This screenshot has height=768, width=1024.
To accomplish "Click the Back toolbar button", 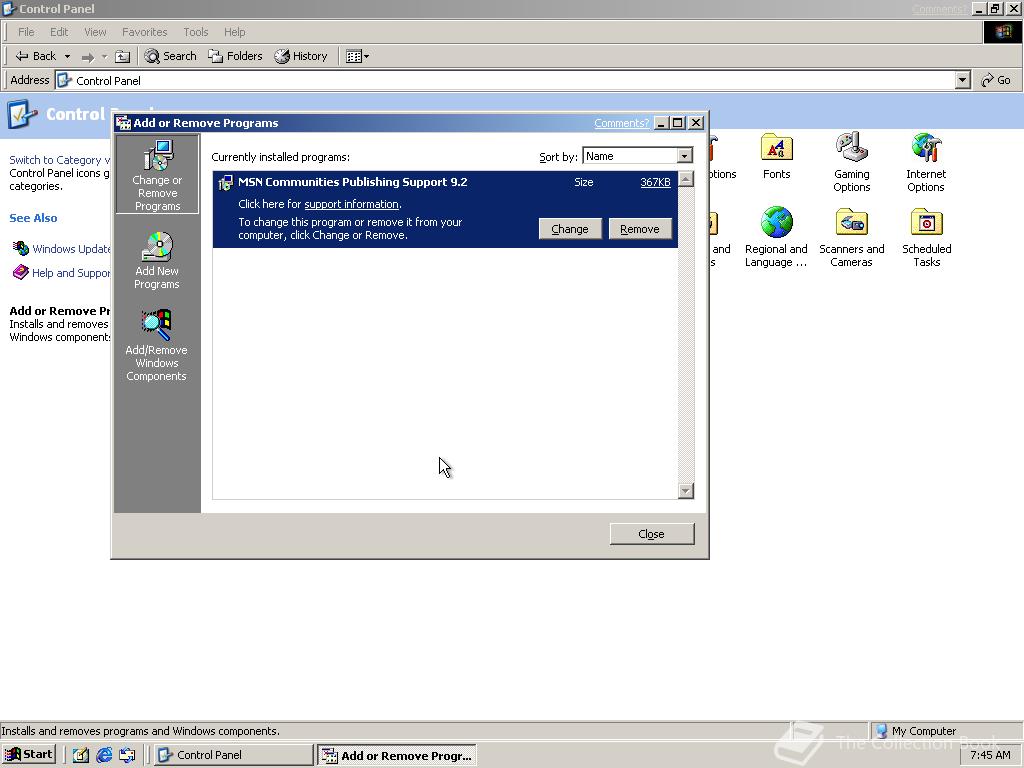I will pyautogui.click(x=36, y=56).
